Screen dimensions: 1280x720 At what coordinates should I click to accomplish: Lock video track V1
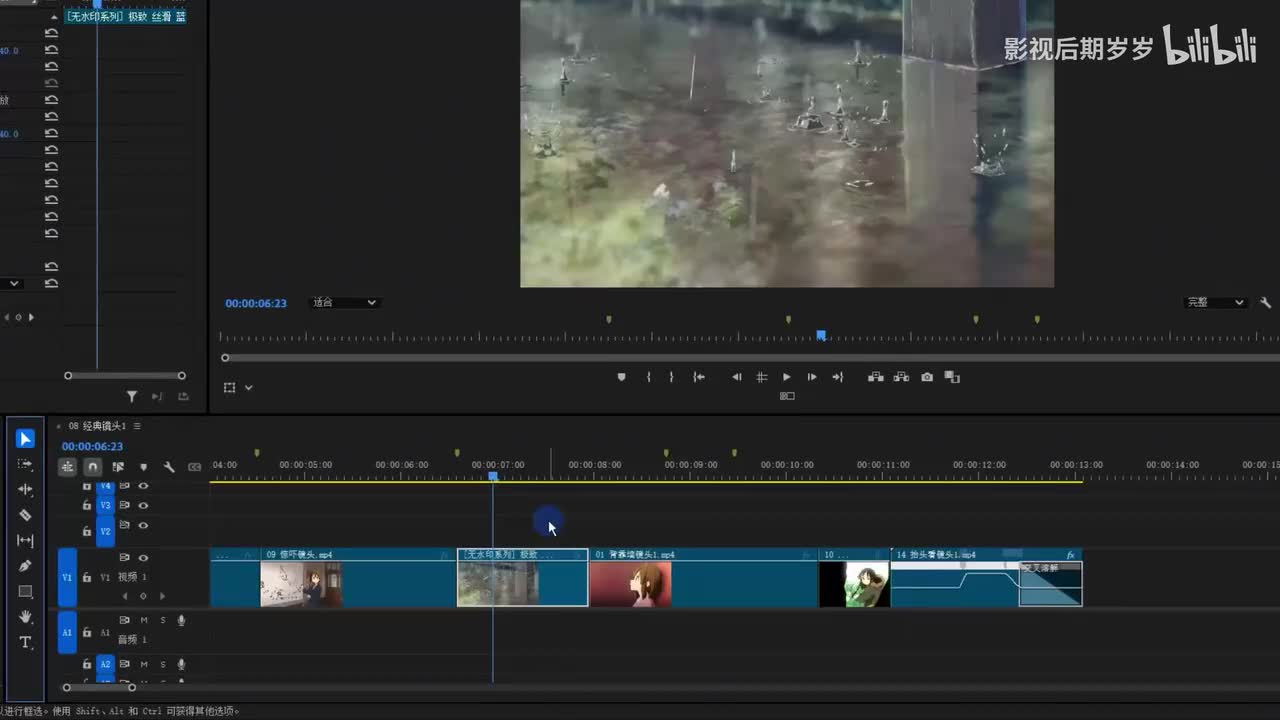click(87, 577)
